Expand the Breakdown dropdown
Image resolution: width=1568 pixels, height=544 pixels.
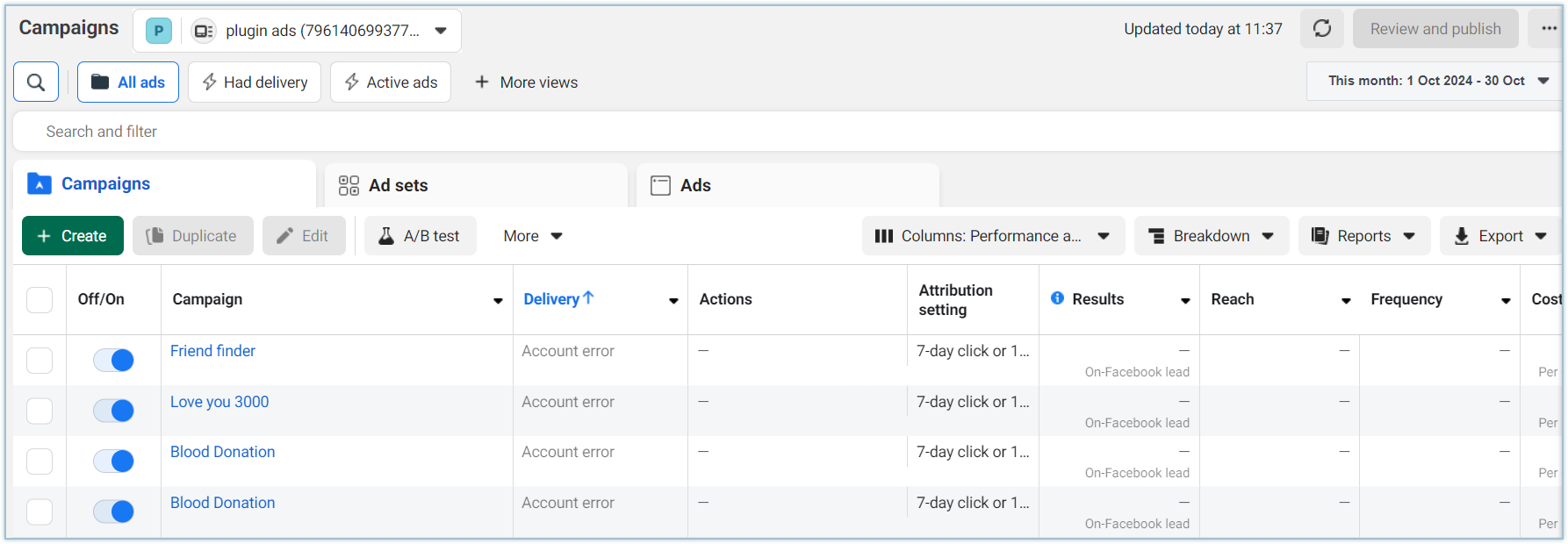pos(1211,236)
